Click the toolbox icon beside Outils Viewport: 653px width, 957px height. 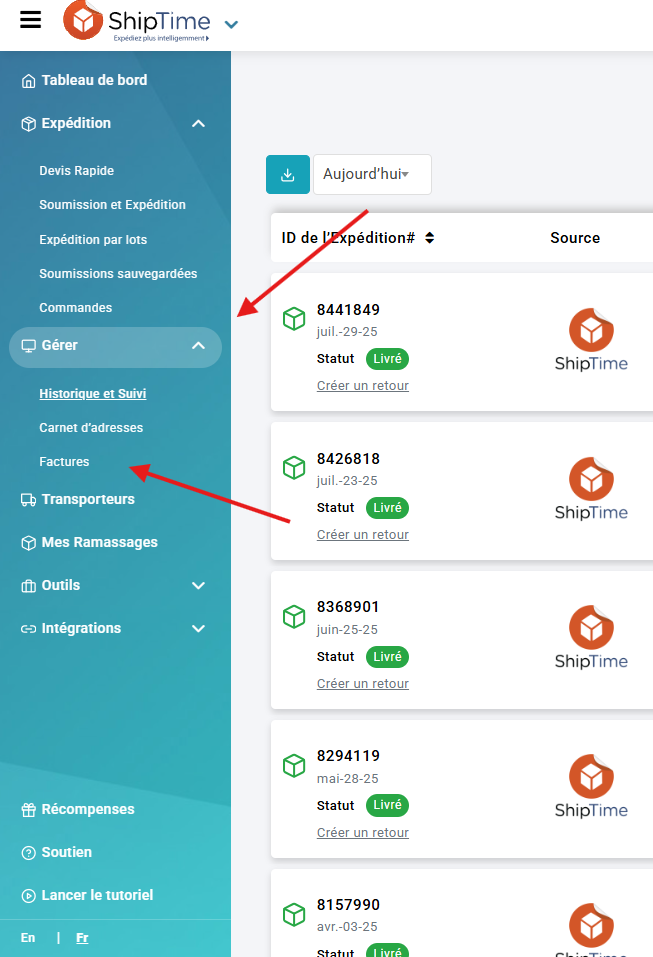point(28,586)
